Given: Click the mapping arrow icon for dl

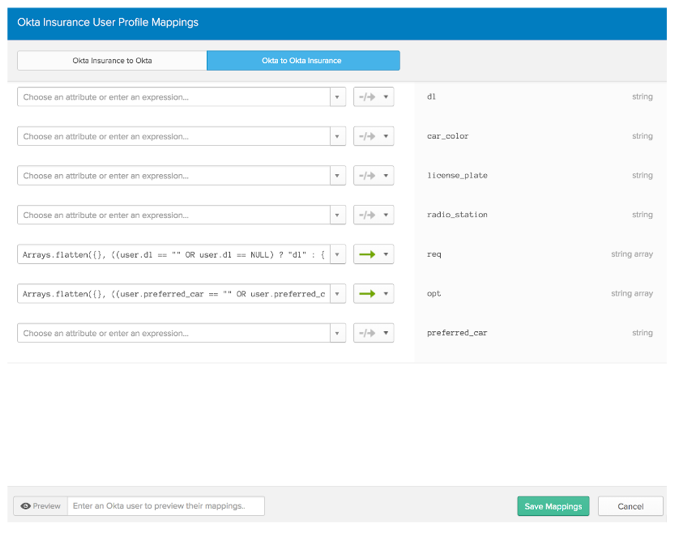Looking at the screenshot, I should pyautogui.click(x=368, y=97).
